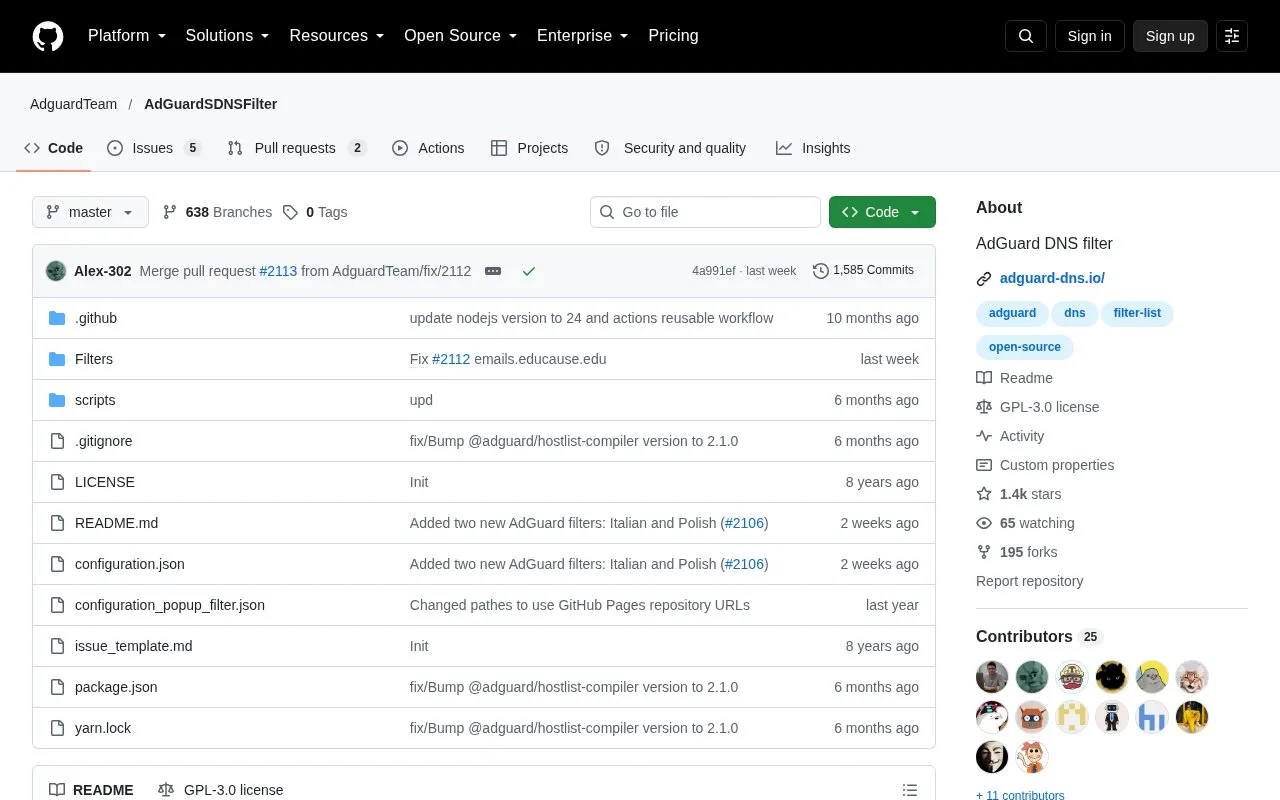Open the README outline list icon
Image resolution: width=1280 pixels, height=800 pixels.
(910, 790)
